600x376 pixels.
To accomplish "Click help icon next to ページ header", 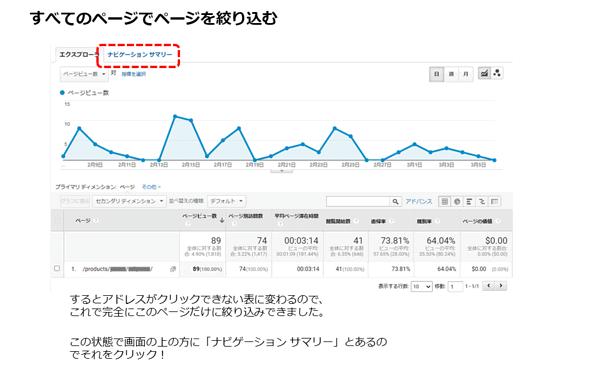I will pos(96,220).
